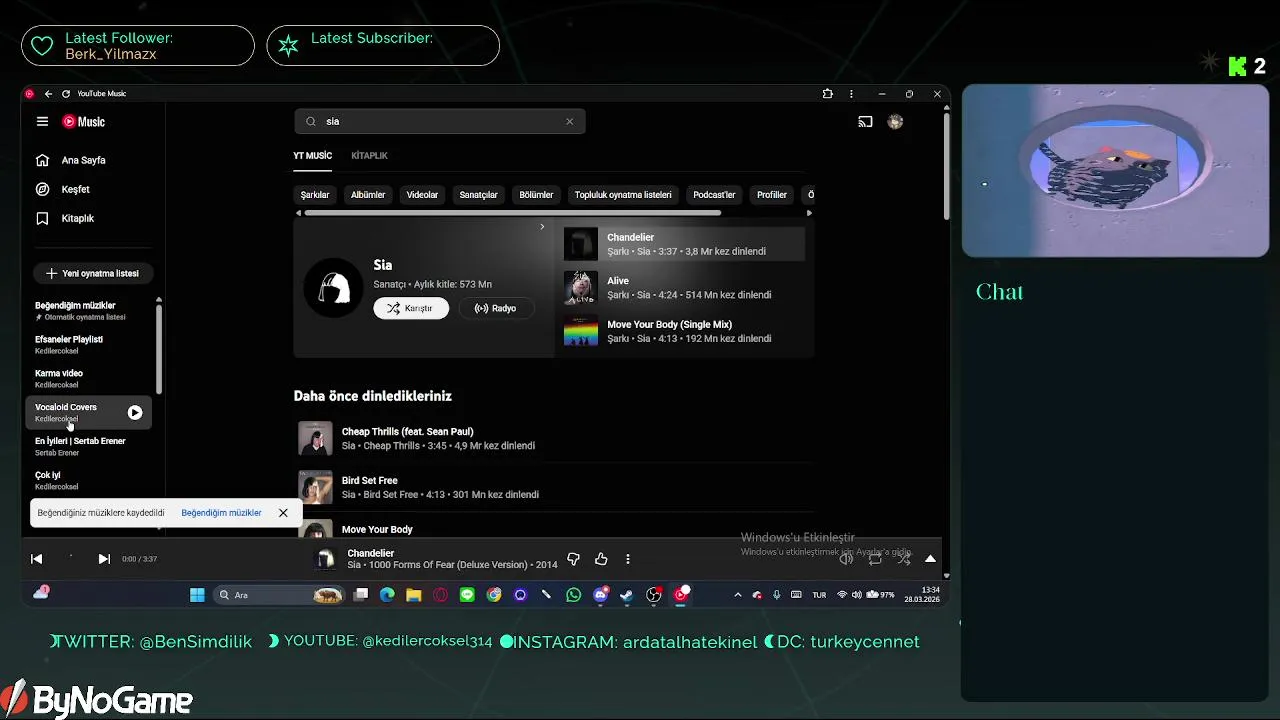Open the hamburger menu in YouTube Music
1280x720 pixels.
coord(42,121)
